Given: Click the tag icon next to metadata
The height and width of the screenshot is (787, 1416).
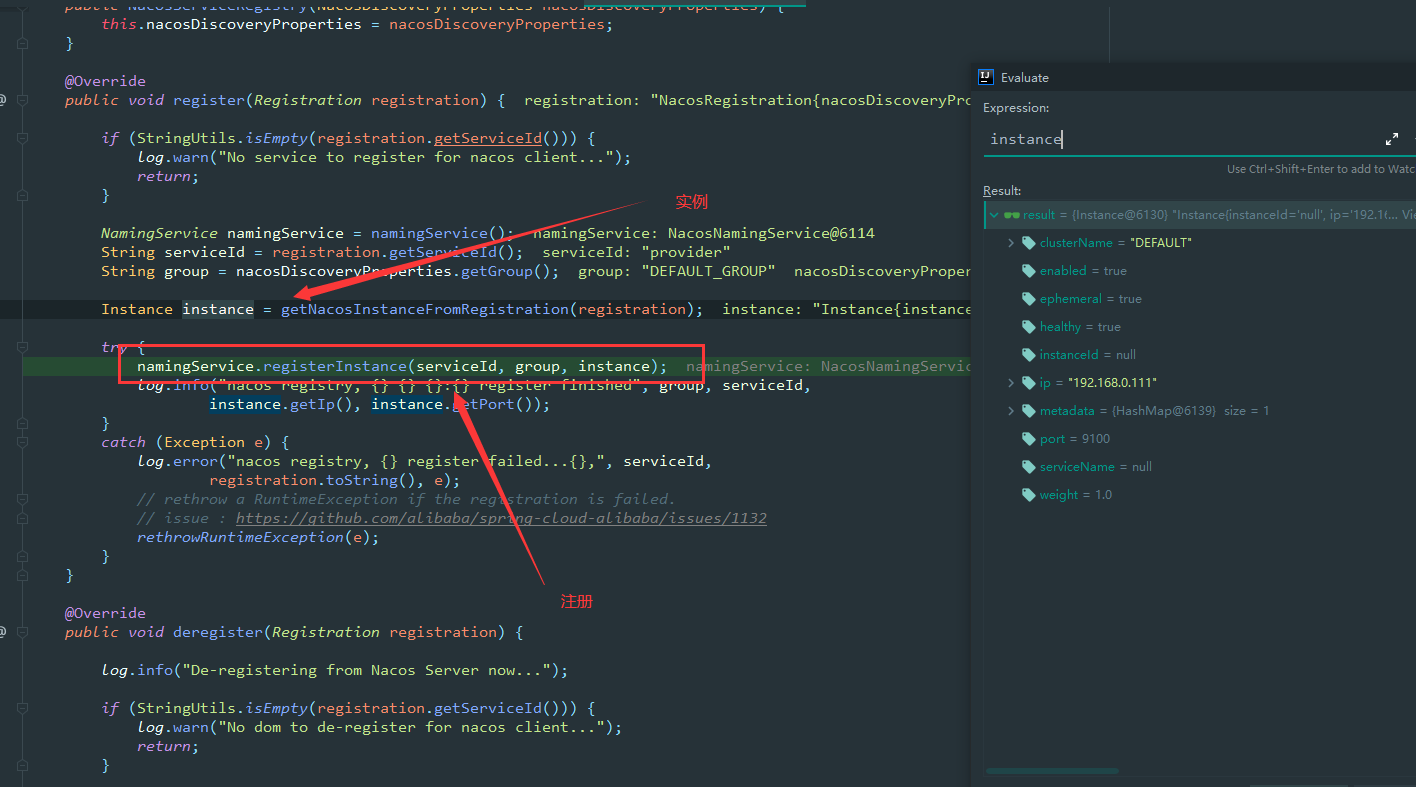Looking at the screenshot, I should tap(1028, 411).
